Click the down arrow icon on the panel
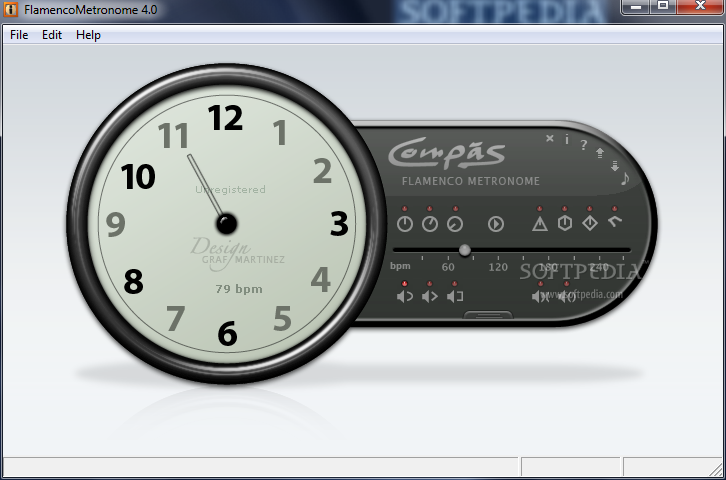The height and width of the screenshot is (480, 726). [614, 166]
